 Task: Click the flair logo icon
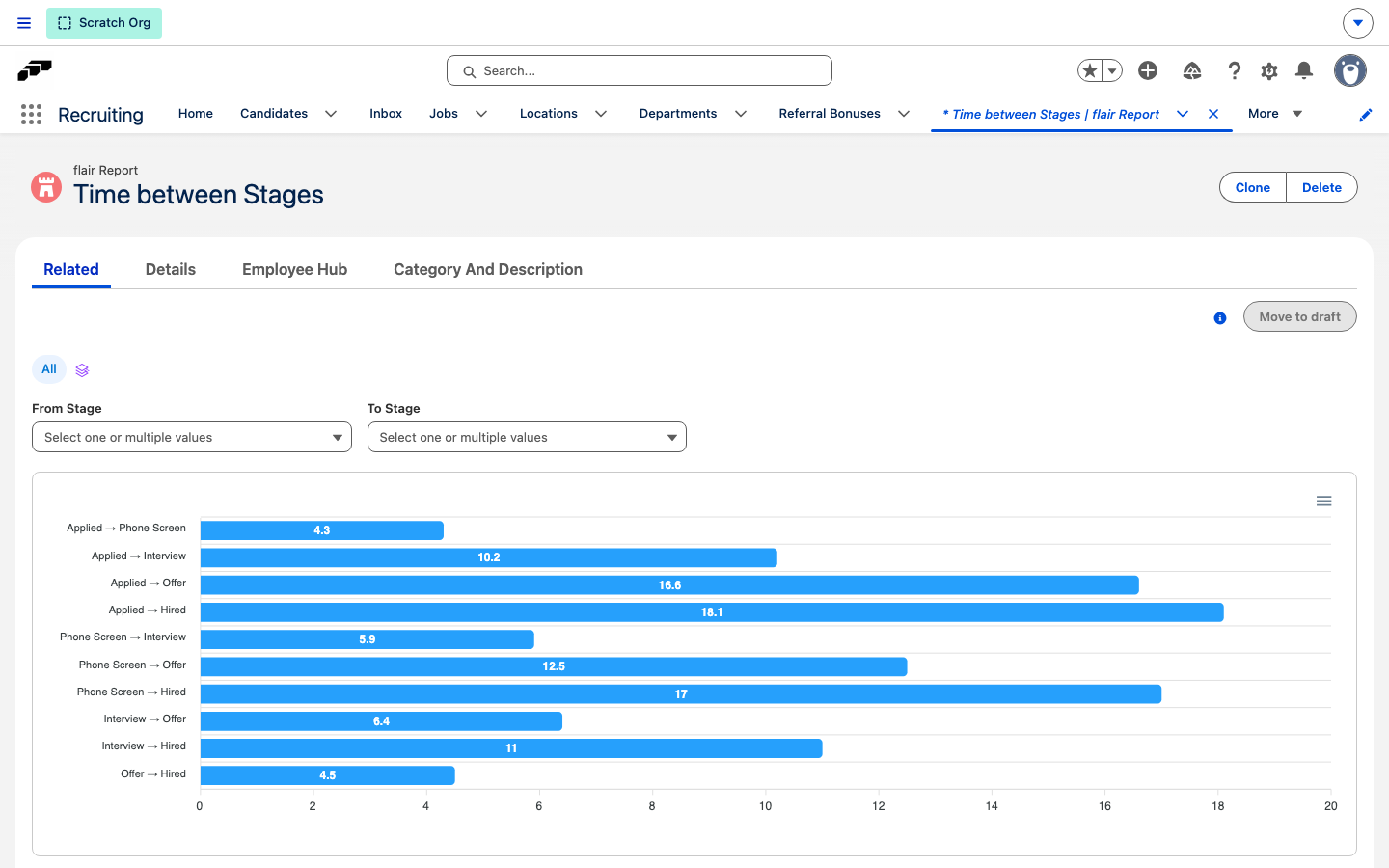[x=35, y=70]
